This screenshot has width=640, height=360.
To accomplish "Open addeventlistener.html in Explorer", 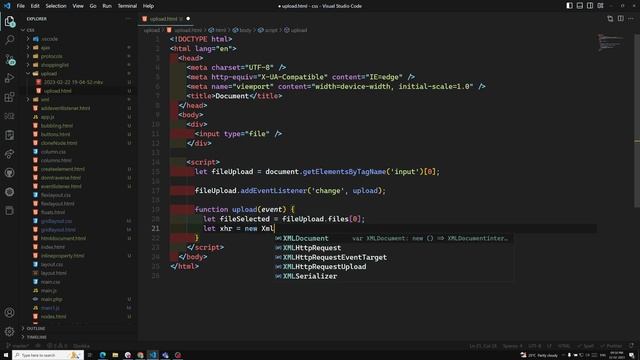I will click(x=78, y=108).
